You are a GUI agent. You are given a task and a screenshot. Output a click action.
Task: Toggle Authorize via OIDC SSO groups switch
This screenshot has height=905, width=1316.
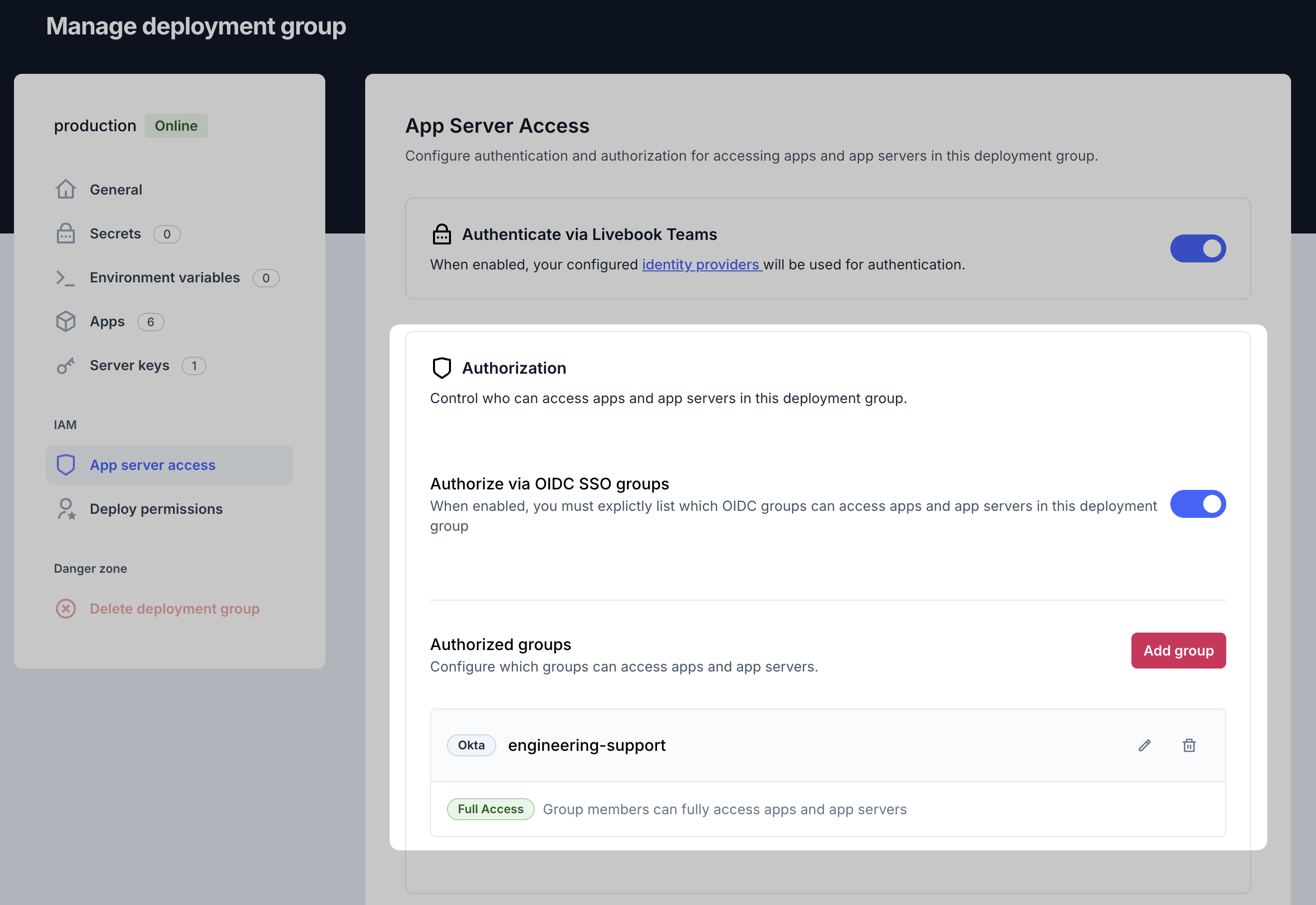pyautogui.click(x=1197, y=504)
